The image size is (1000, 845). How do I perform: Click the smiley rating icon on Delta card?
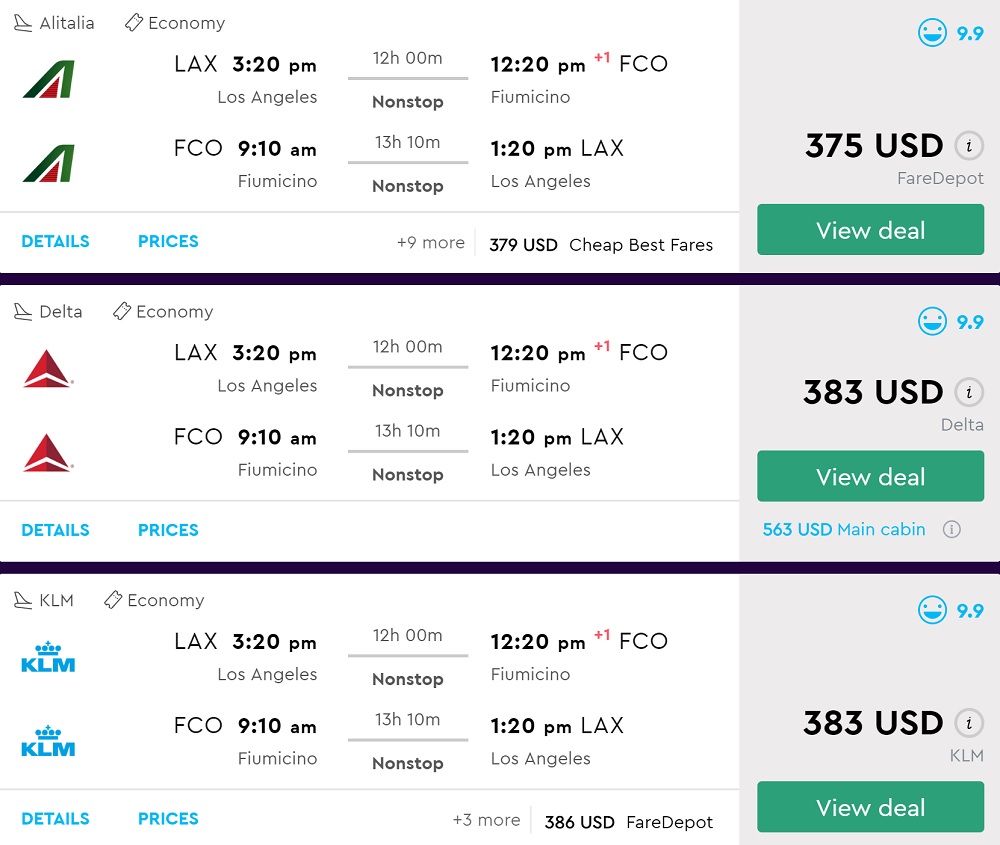click(932, 322)
